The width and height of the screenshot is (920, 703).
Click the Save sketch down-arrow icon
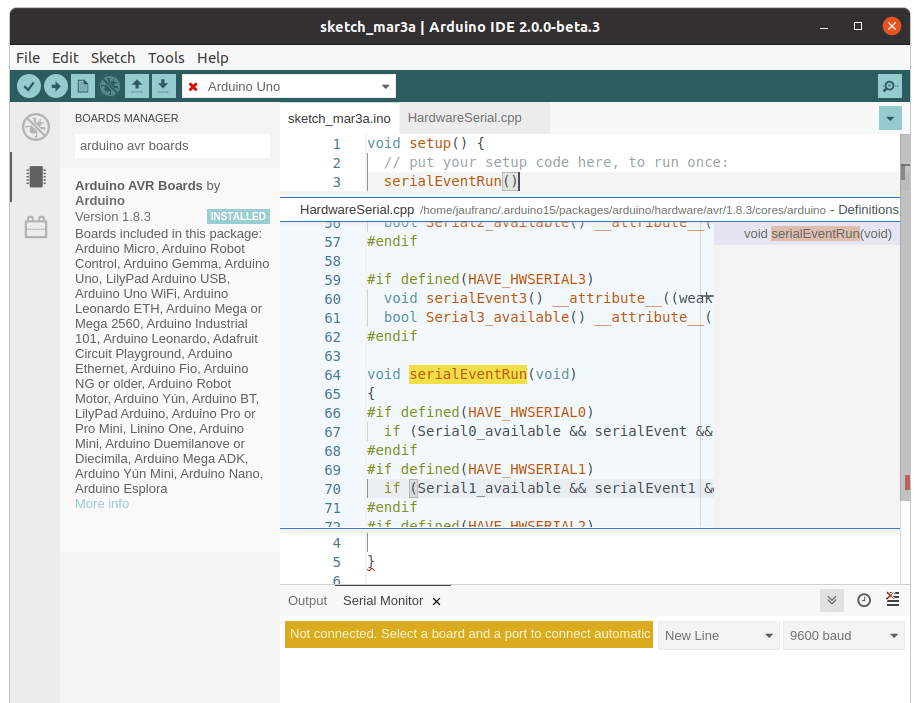click(163, 86)
